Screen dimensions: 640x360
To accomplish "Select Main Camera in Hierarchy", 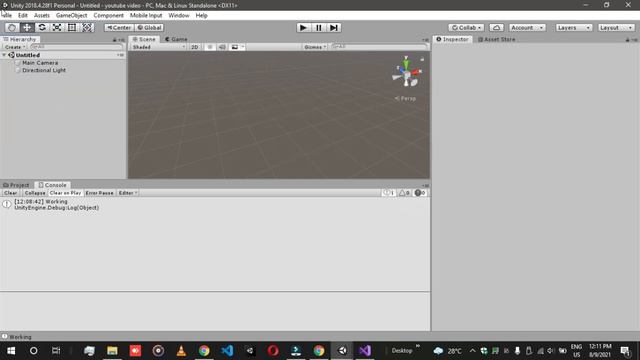I will tap(40, 63).
